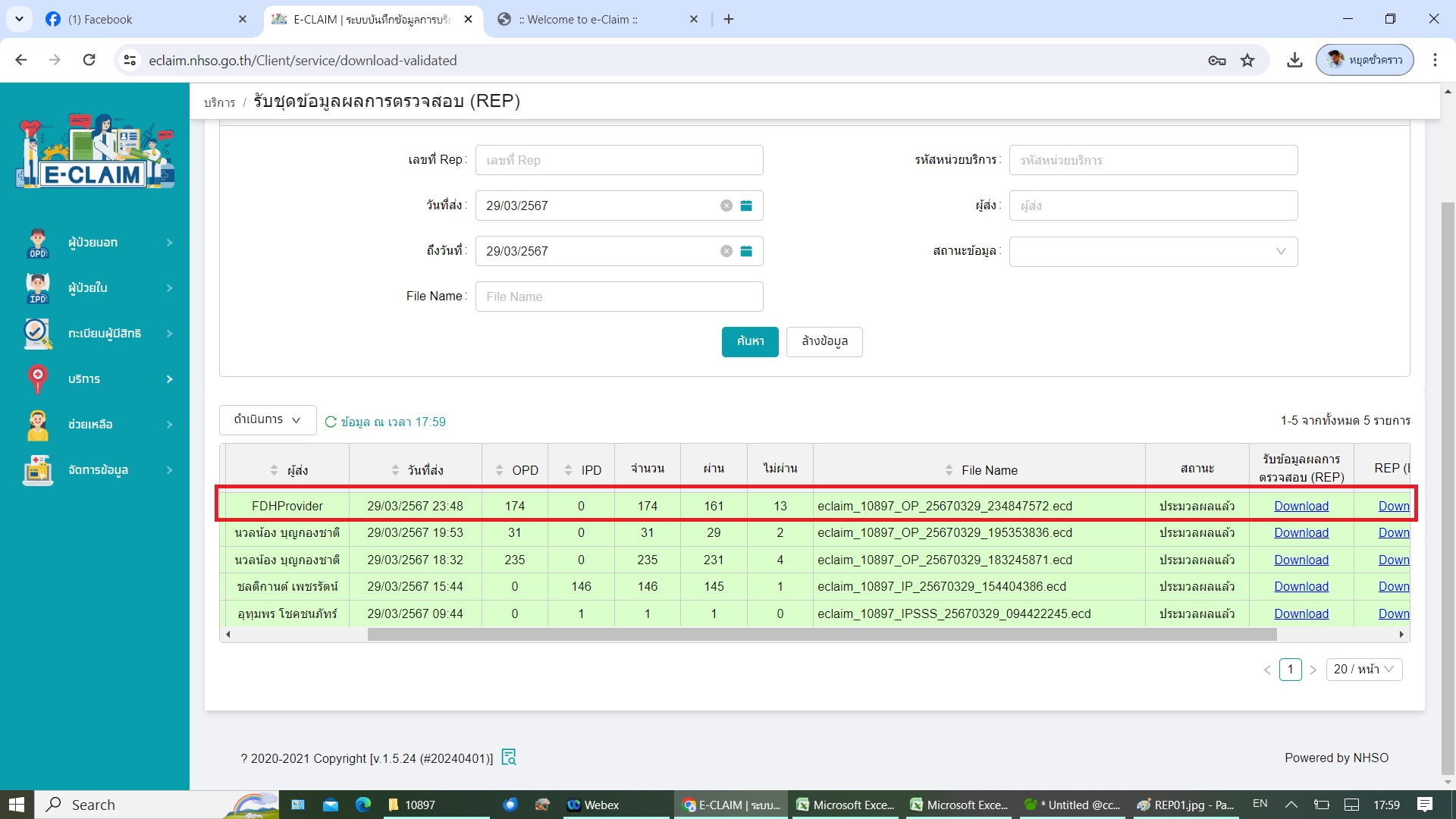Expand the ดำเนินการ dropdown
The width and height of the screenshot is (1456, 819).
click(268, 419)
